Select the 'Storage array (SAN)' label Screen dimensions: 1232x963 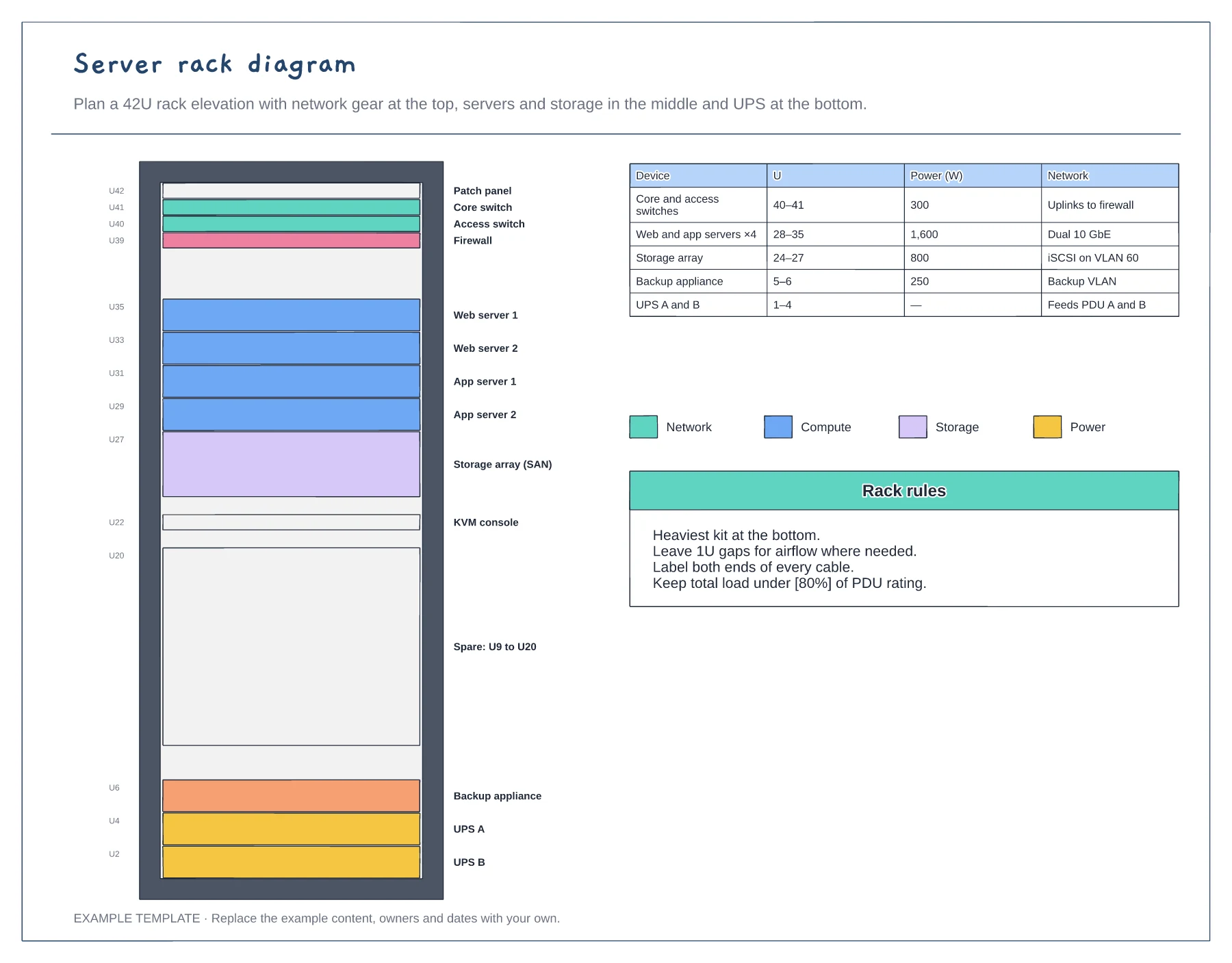[502, 464]
